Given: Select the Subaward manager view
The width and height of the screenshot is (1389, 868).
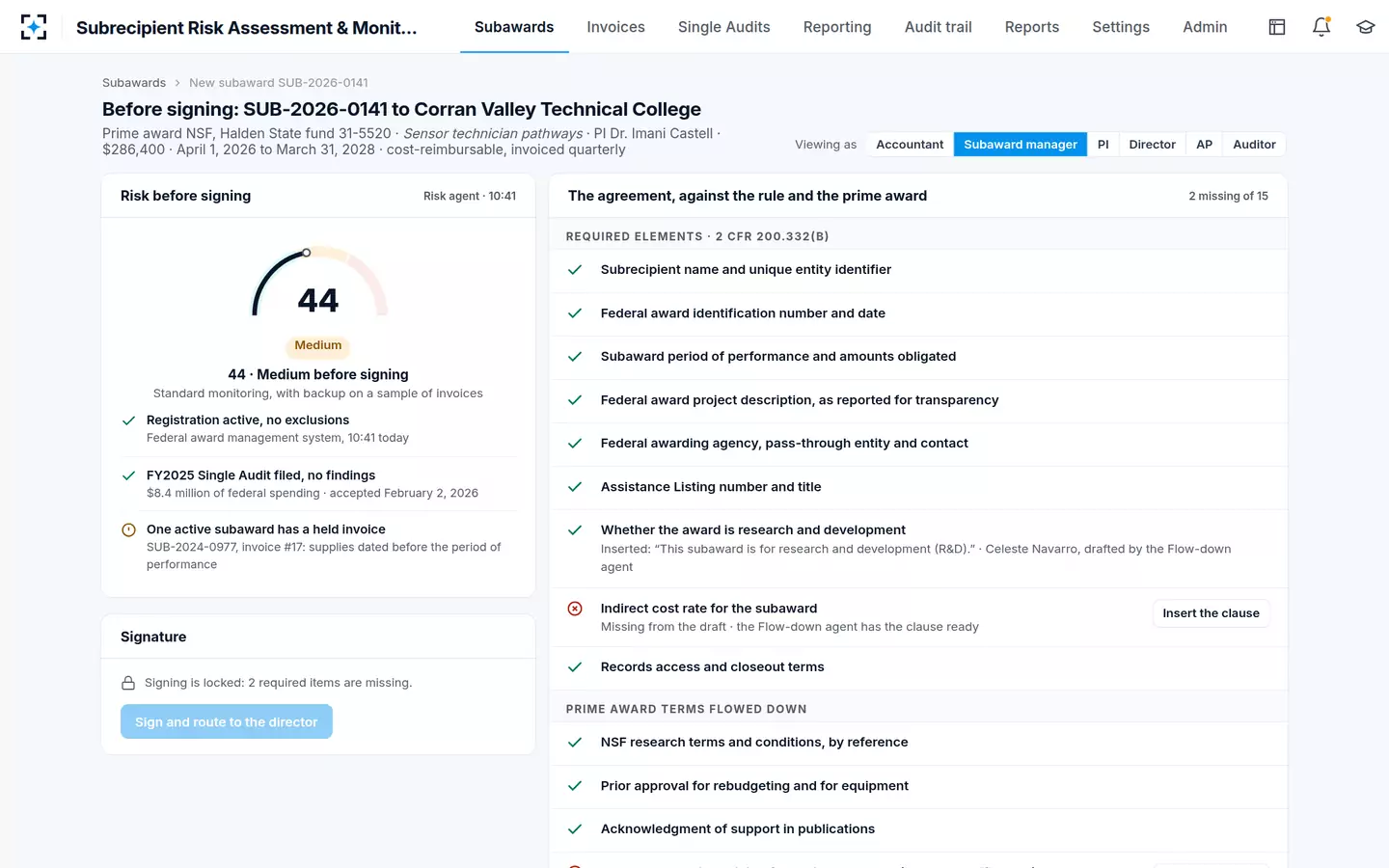Looking at the screenshot, I should point(1021,145).
